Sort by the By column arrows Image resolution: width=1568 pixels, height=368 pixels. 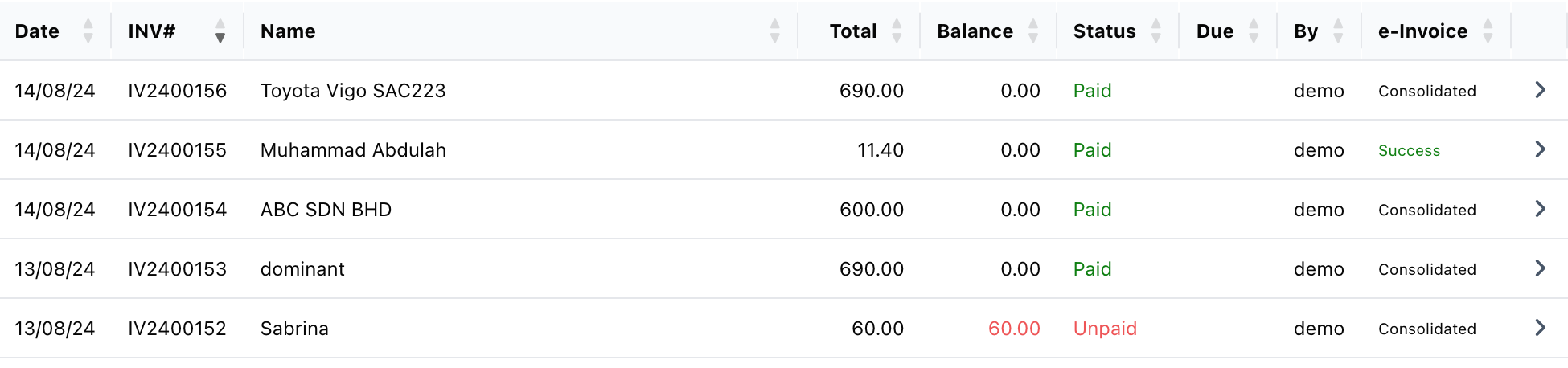click(1339, 31)
